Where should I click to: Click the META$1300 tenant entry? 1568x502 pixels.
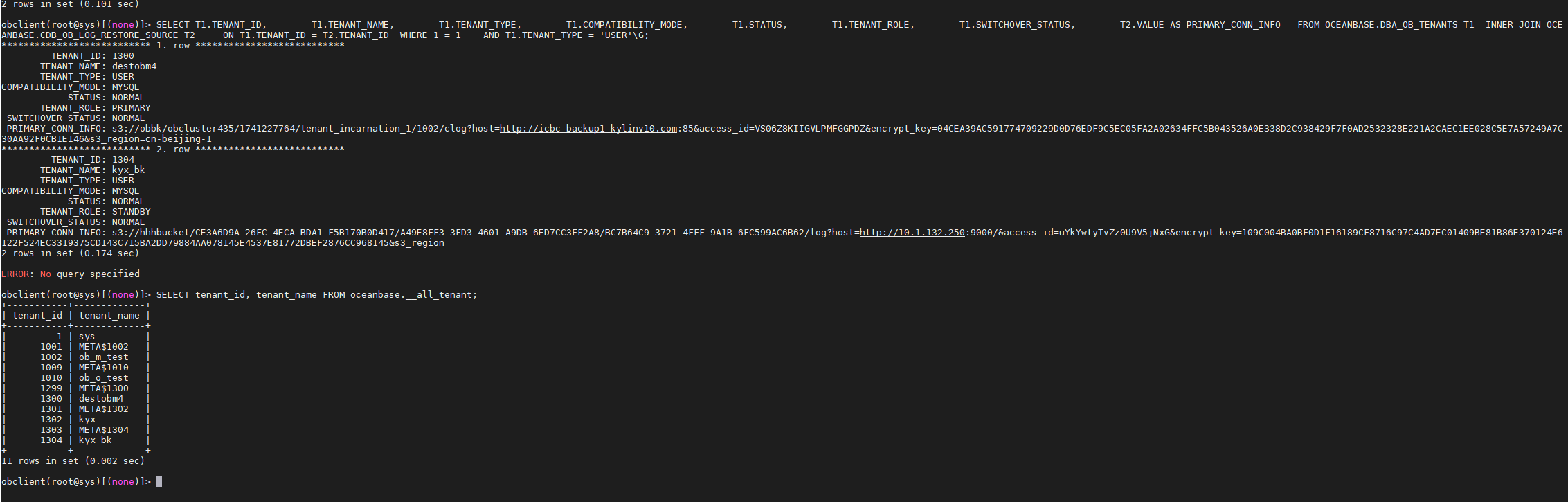click(103, 388)
